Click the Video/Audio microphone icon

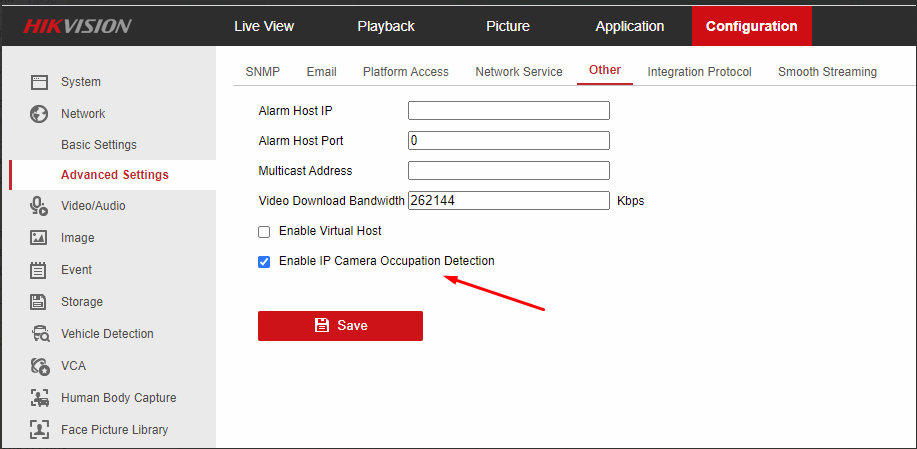[x=39, y=206]
